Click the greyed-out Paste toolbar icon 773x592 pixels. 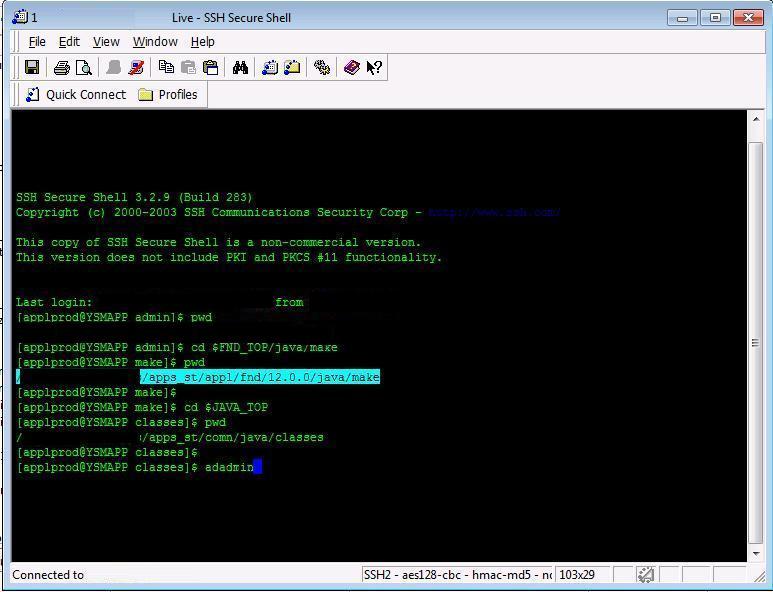(188, 67)
